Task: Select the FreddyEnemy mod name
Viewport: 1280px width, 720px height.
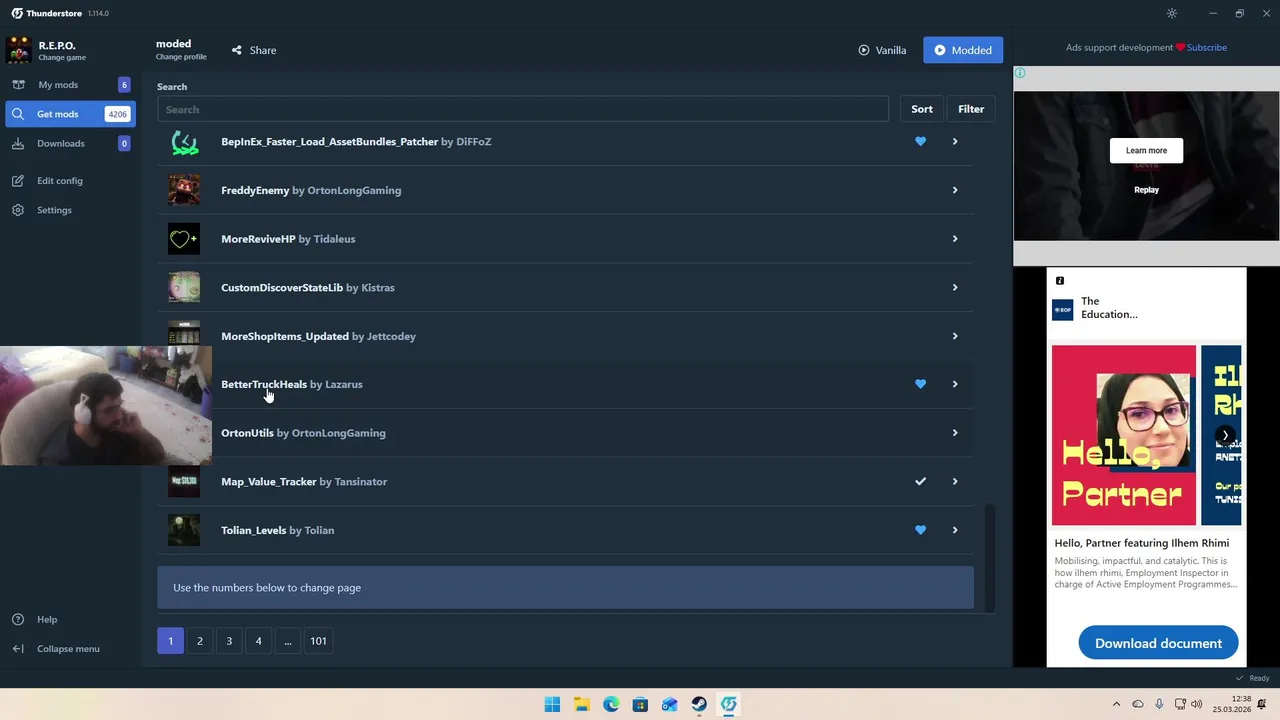Action: coord(255,190)
